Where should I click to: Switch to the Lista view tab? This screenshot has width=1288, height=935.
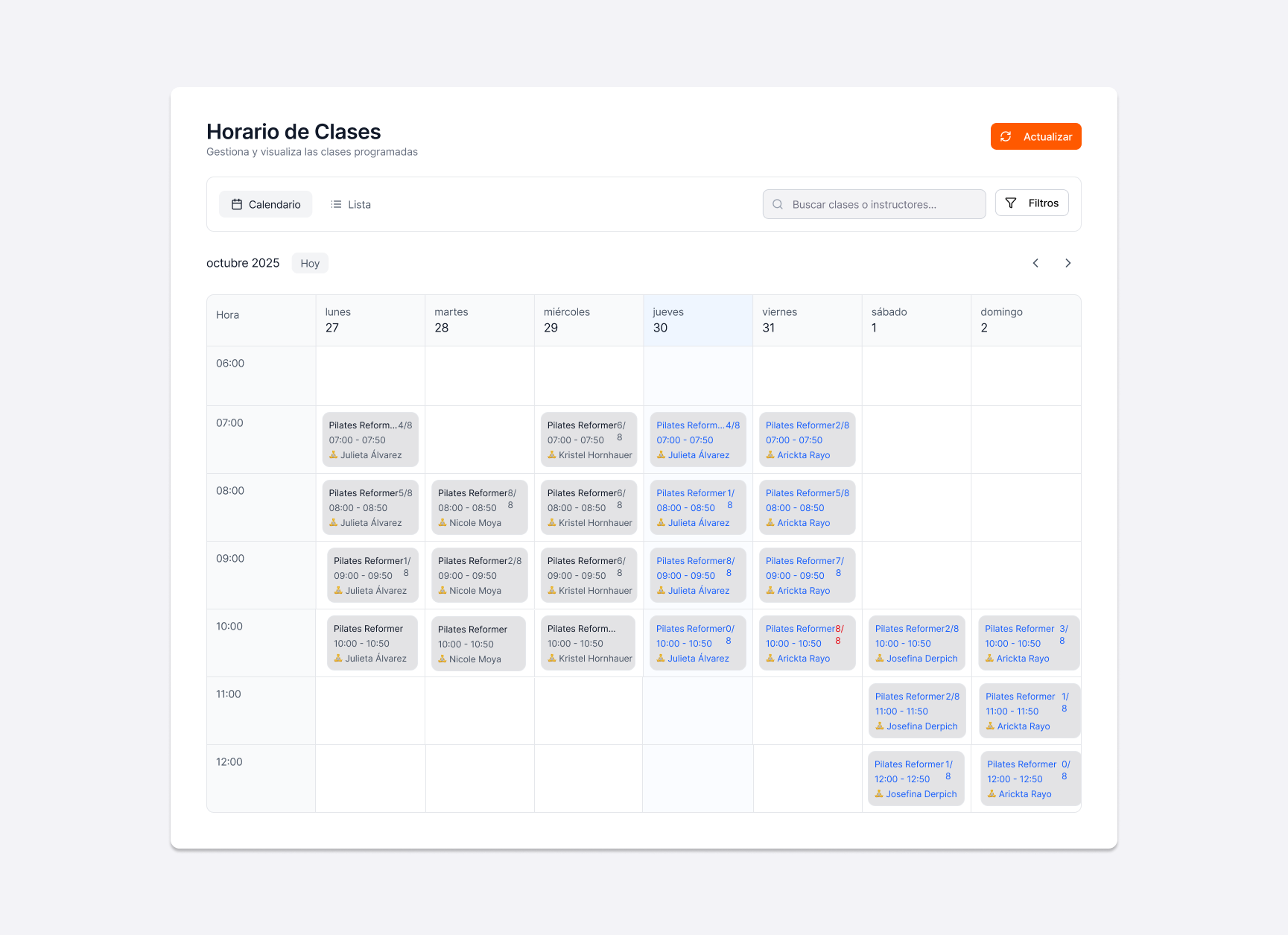[351, 204]
